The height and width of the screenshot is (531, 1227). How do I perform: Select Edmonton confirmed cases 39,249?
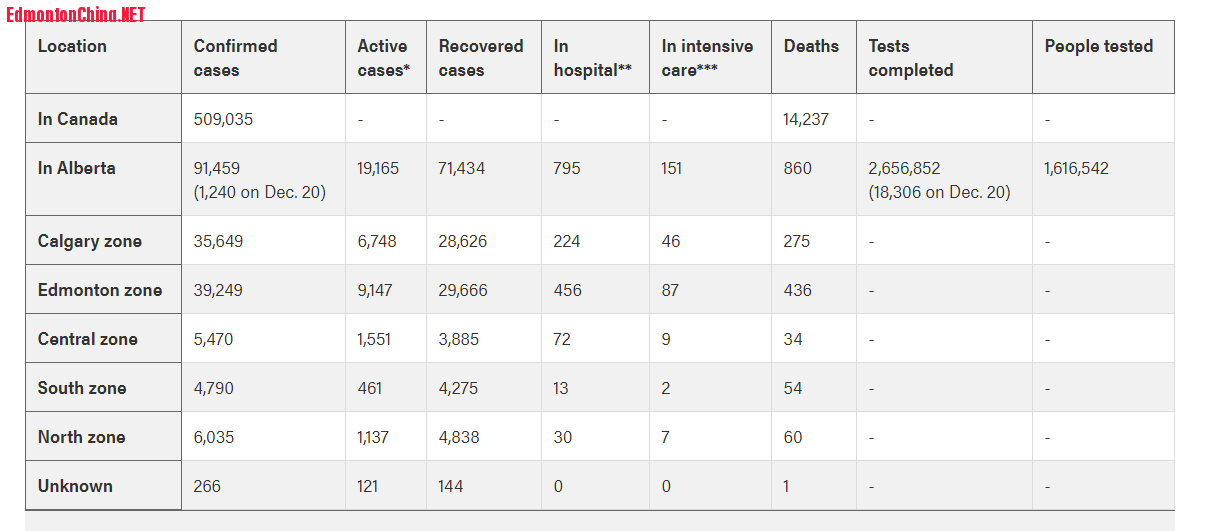click(x=218, y=290)
